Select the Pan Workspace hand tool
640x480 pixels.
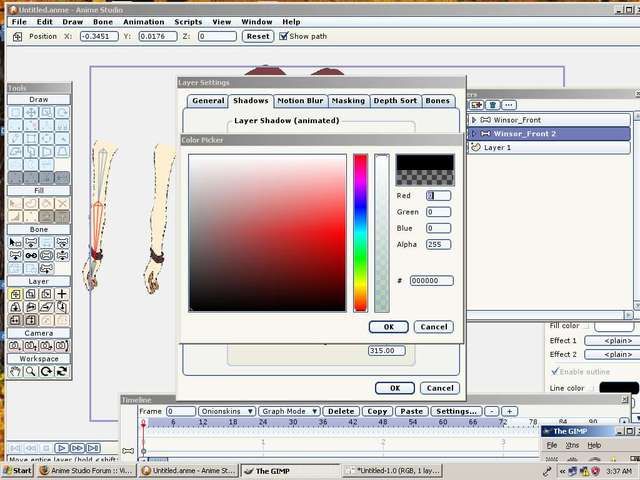16,371
